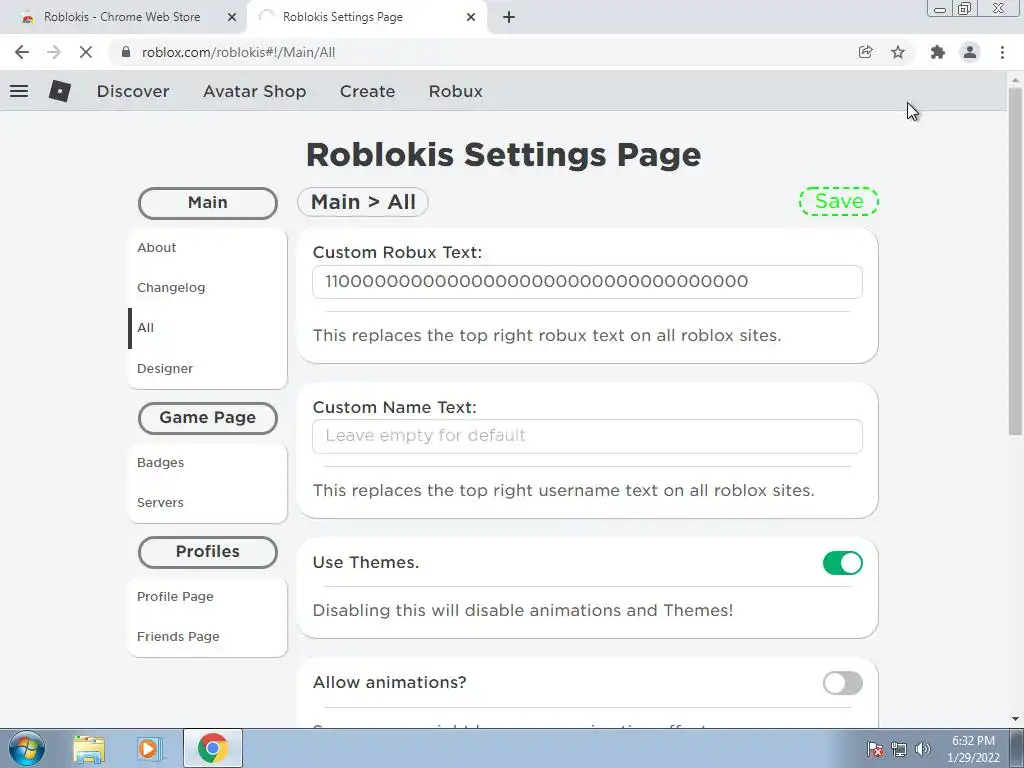This screenshot has width=1024, height=768.
Task: Click the Show desktop strip at taskbar end
Action: [x=1016, y=749]
